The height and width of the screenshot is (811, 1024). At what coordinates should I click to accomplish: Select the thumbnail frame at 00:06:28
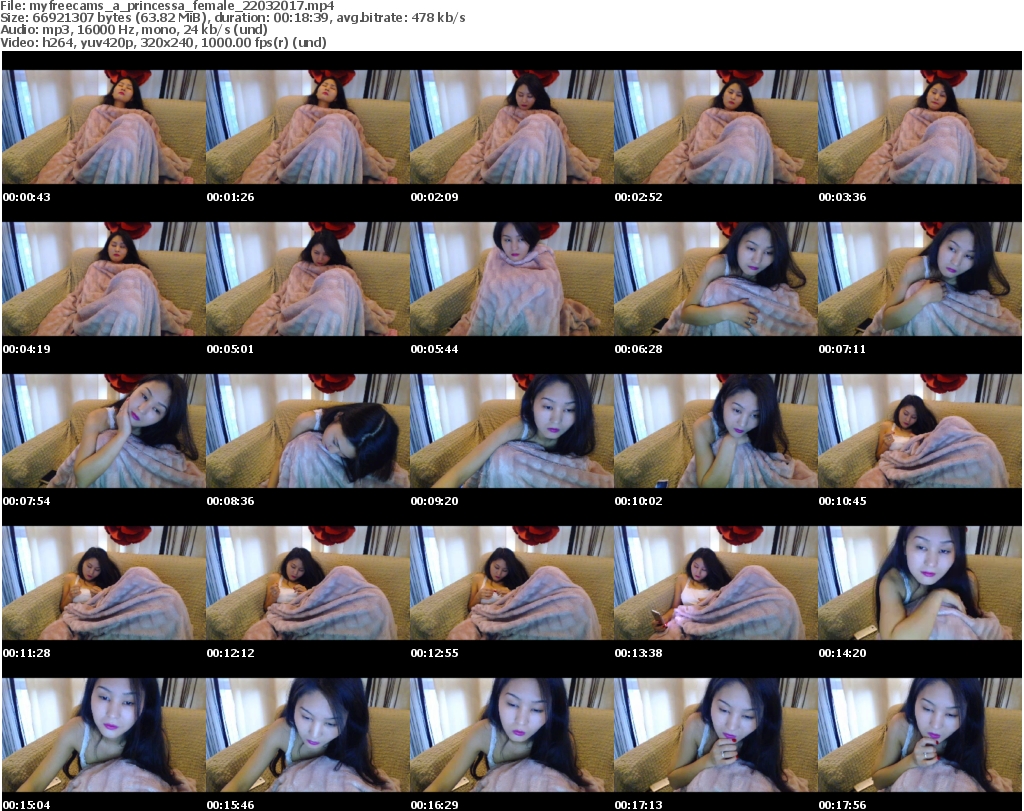(x=716, y=279)
